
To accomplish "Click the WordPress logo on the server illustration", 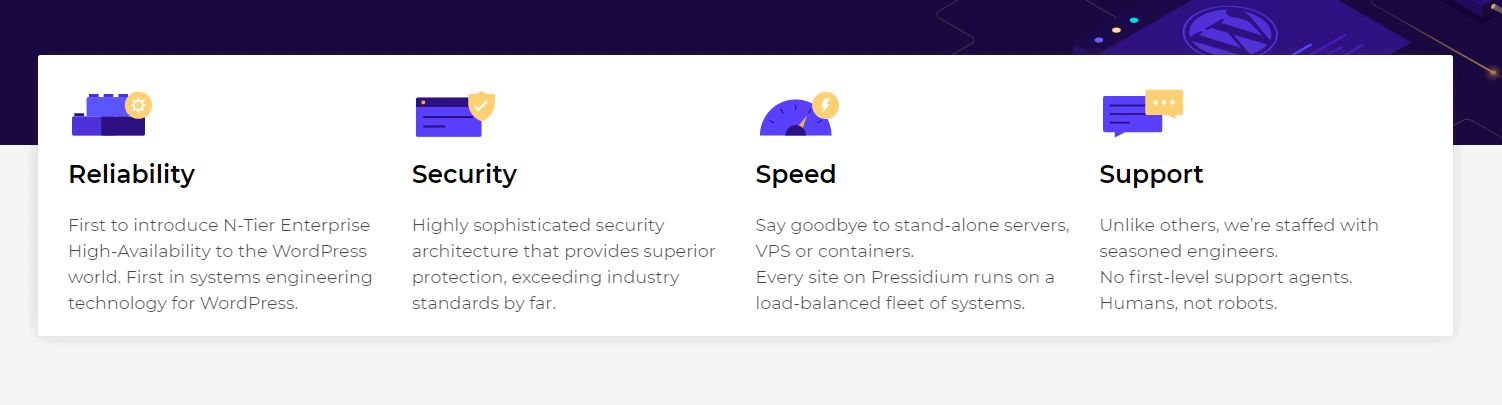I will click(1222, 32).
